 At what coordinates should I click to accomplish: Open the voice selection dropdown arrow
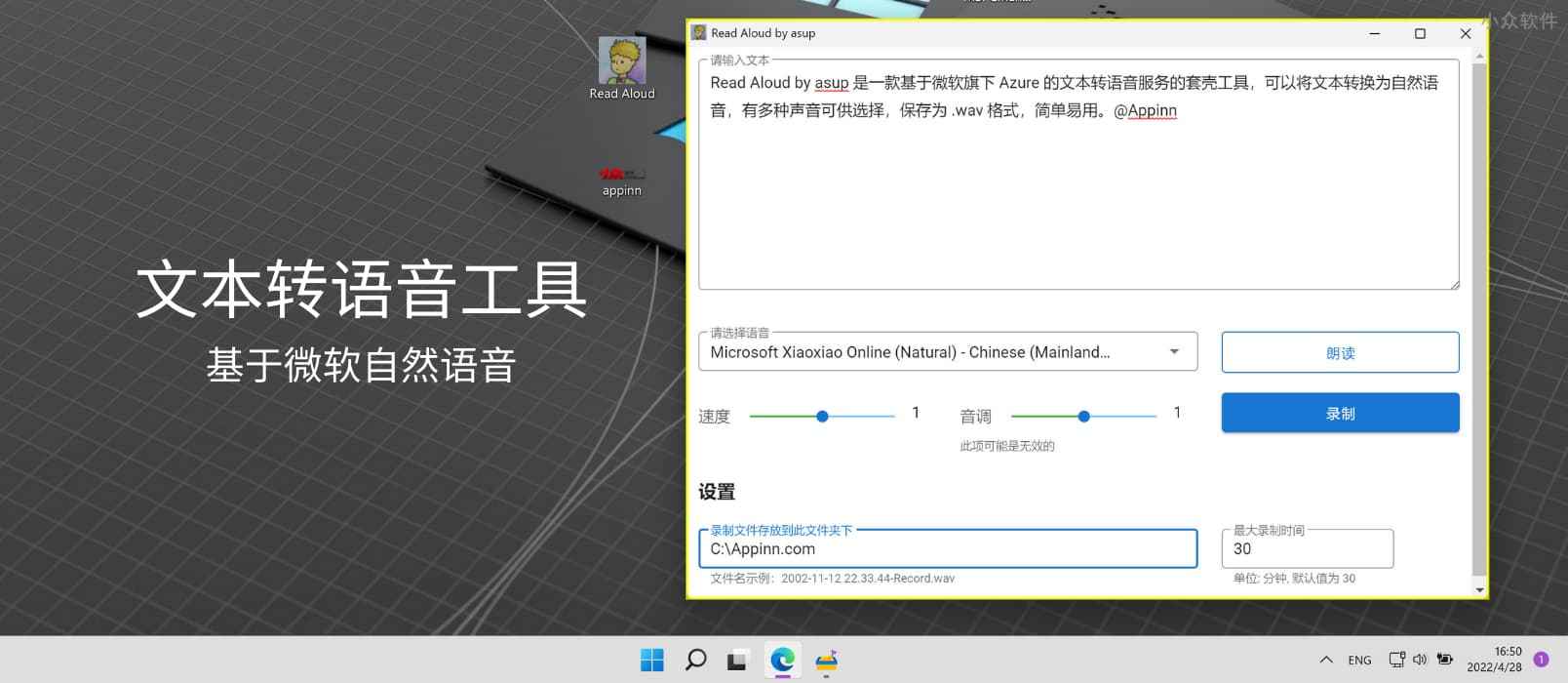coord(1175,352)
